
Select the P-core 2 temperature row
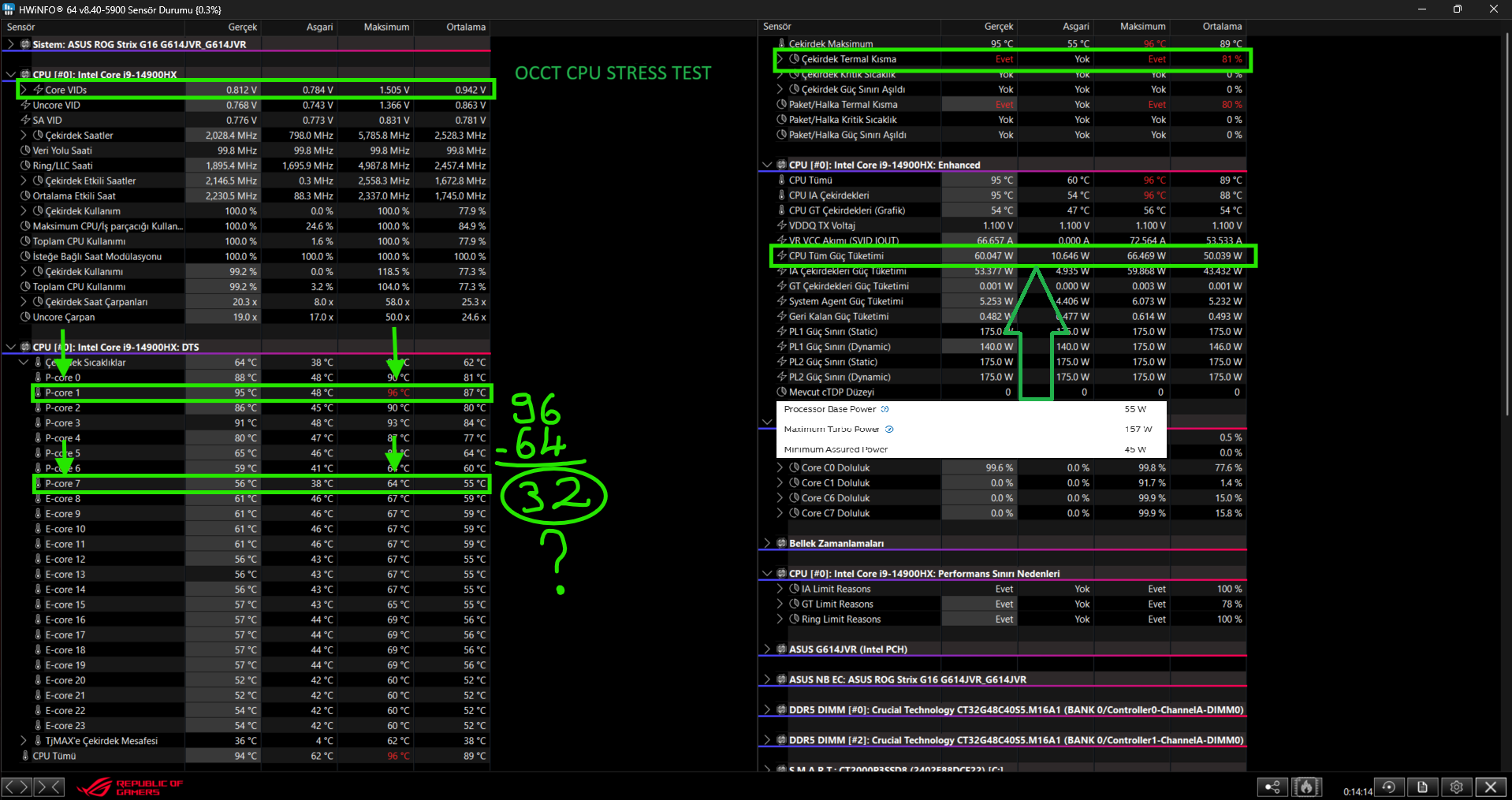245,408
